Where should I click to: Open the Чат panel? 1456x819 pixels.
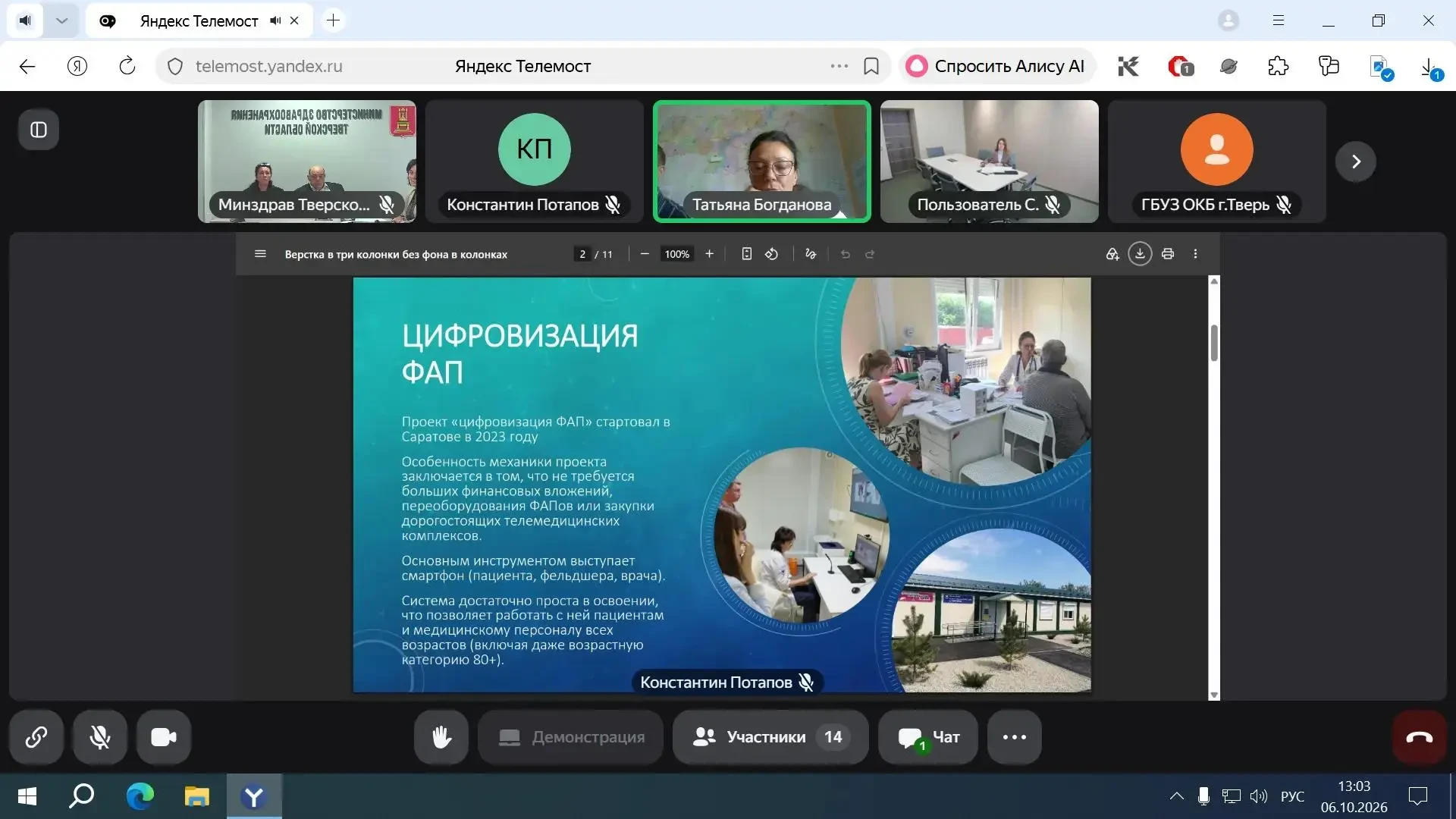tap(928, 737)
